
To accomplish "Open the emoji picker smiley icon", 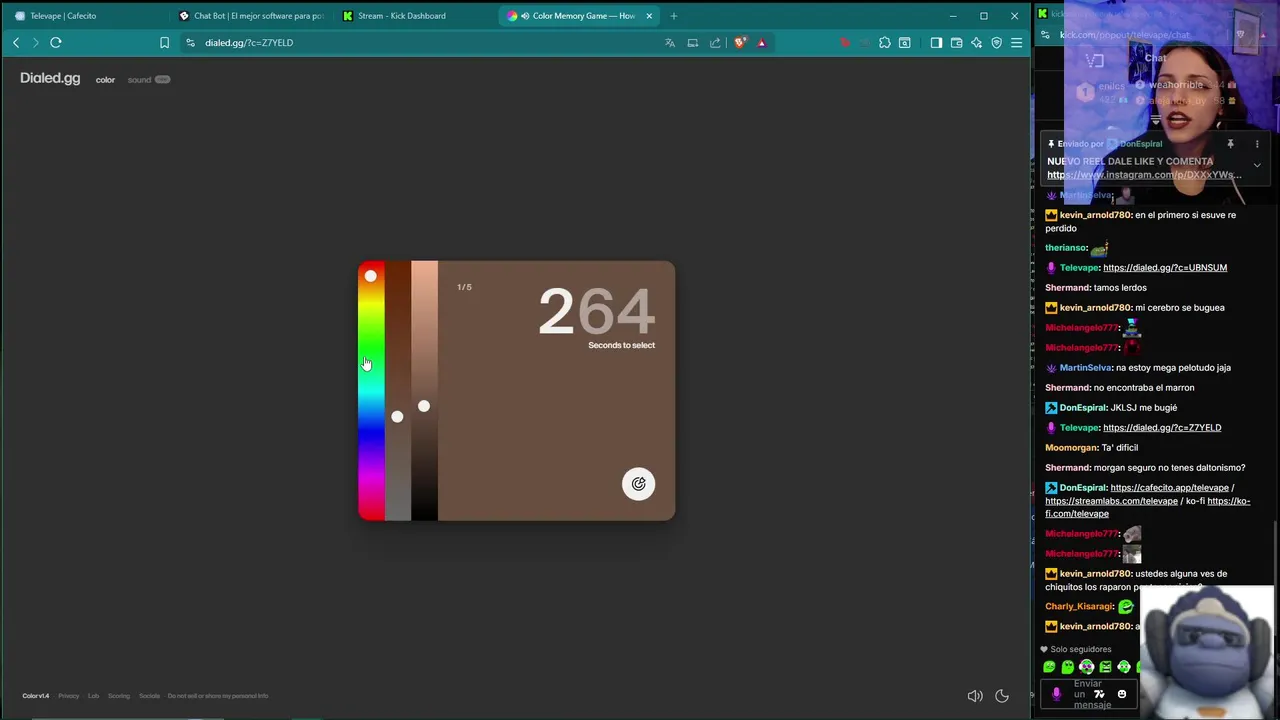I will (1121, 694).
